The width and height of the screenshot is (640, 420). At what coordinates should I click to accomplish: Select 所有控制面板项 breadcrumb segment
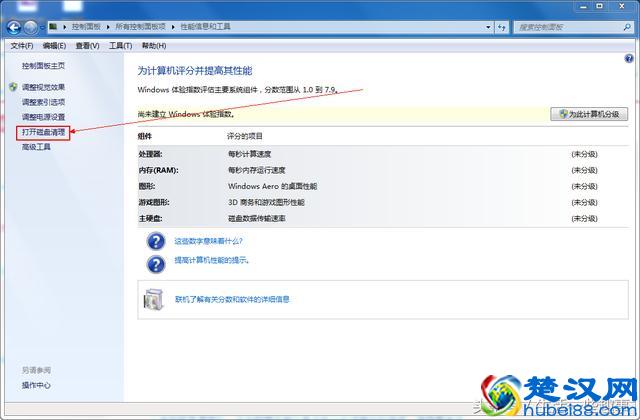(x=140, y=27)
